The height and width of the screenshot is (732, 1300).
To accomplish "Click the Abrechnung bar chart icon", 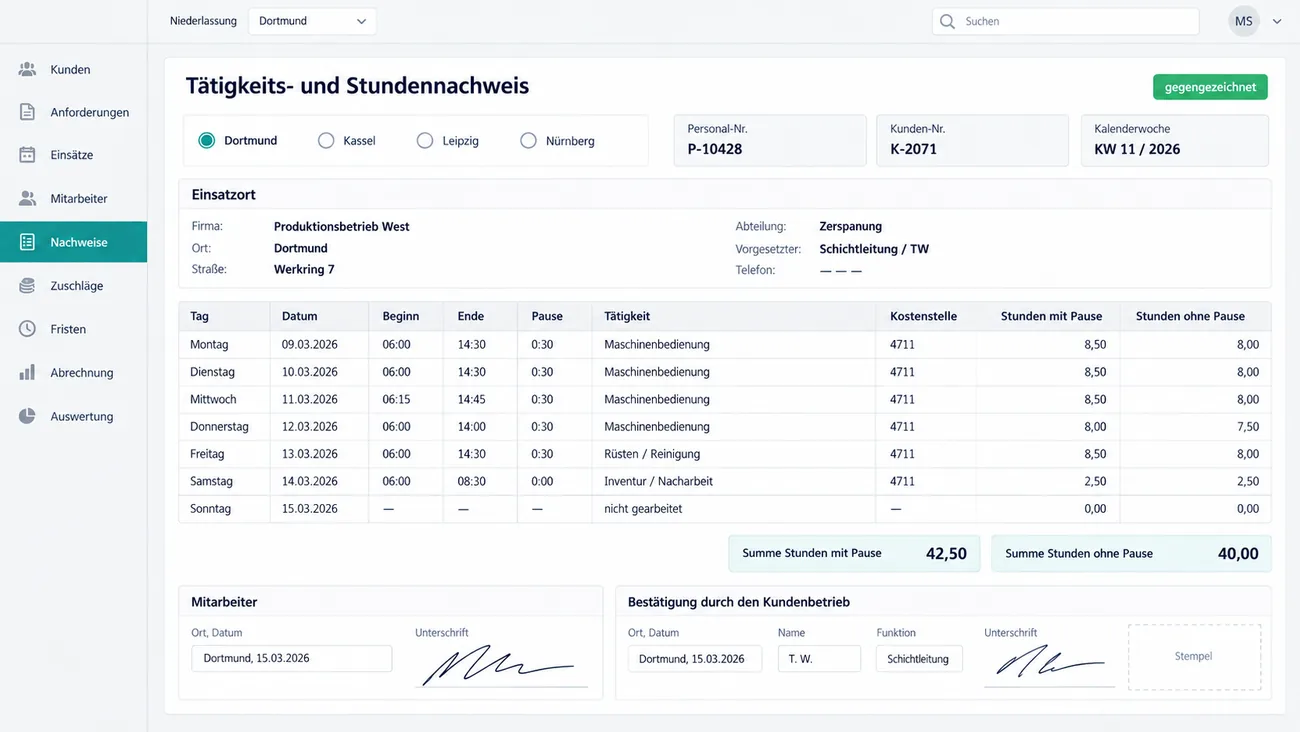I will tap(27, 372).
